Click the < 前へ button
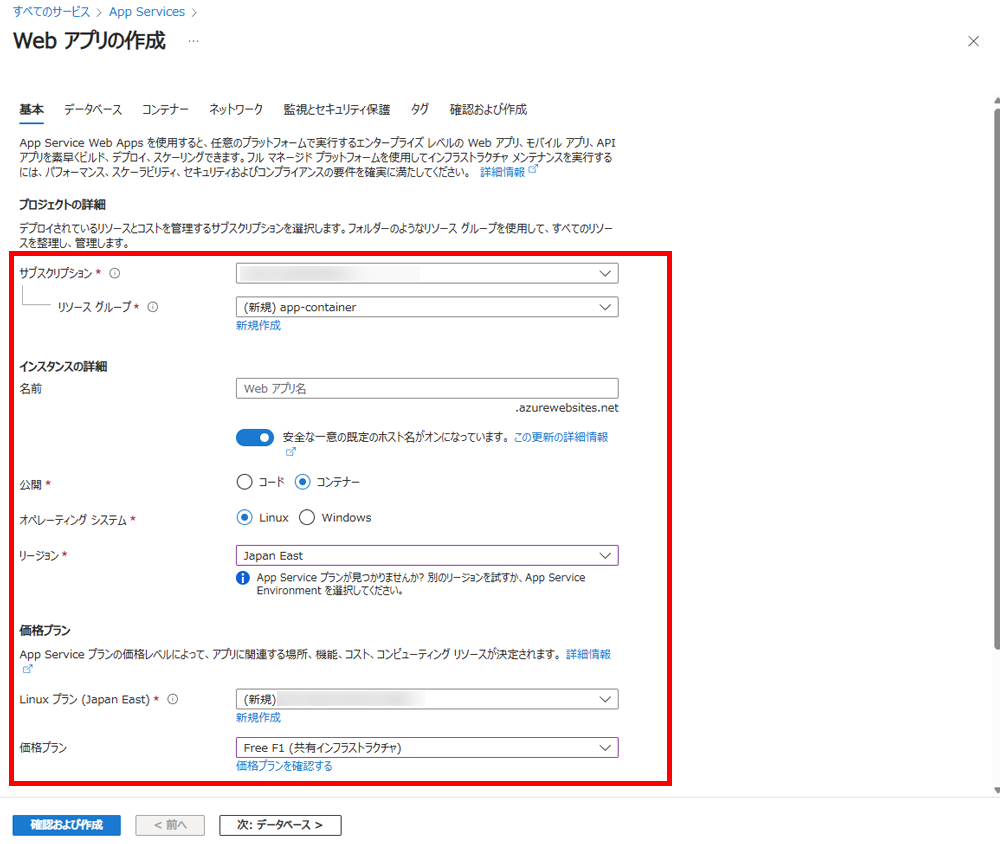 [x=170, y=825]
